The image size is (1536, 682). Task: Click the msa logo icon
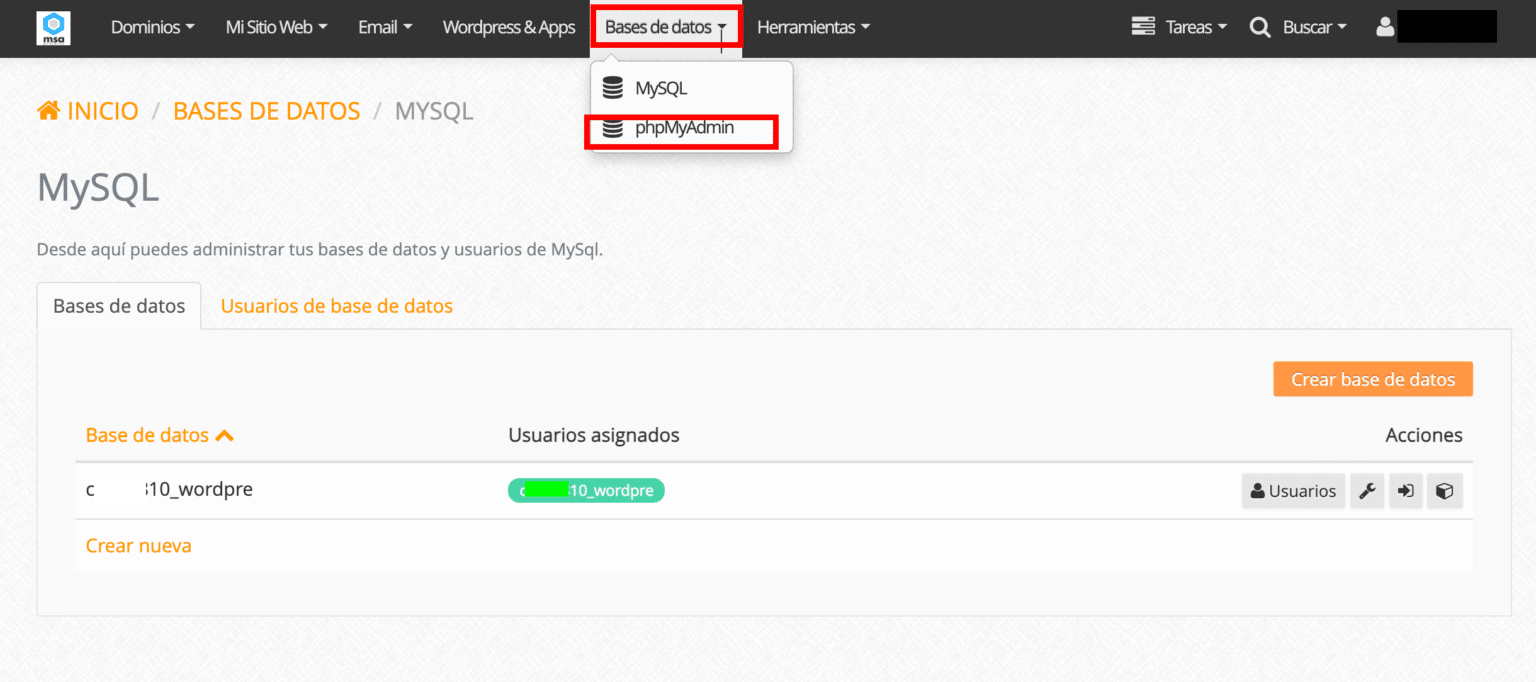pos(53,28)
